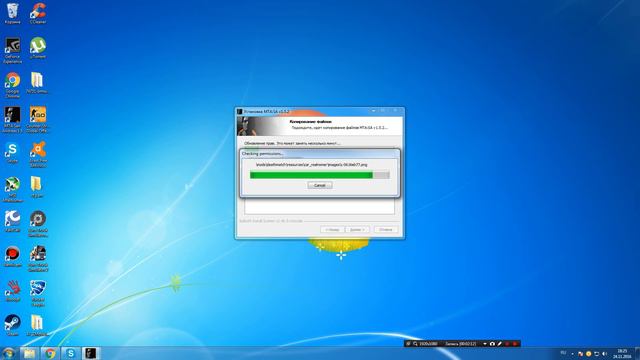The width and height of the screenshot is (640, 360).
Task: Open the volume speaker tray icon
Action: [x=604, y=353]
